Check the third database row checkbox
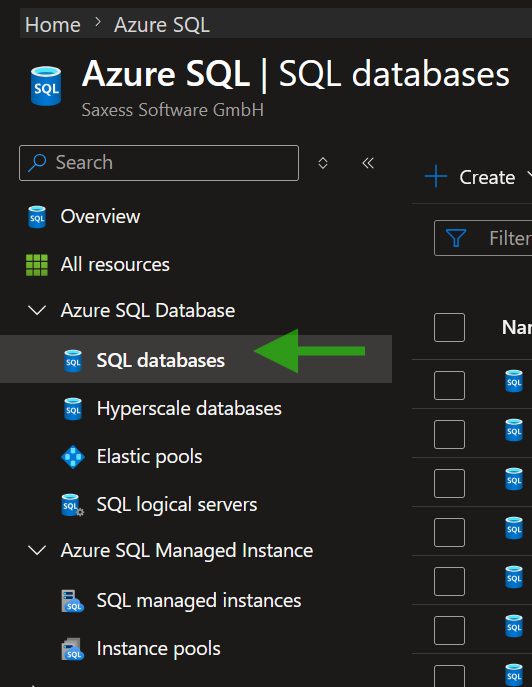Image resolution: width=532 pixels, height=687 pixels. [x=449, y=483]
